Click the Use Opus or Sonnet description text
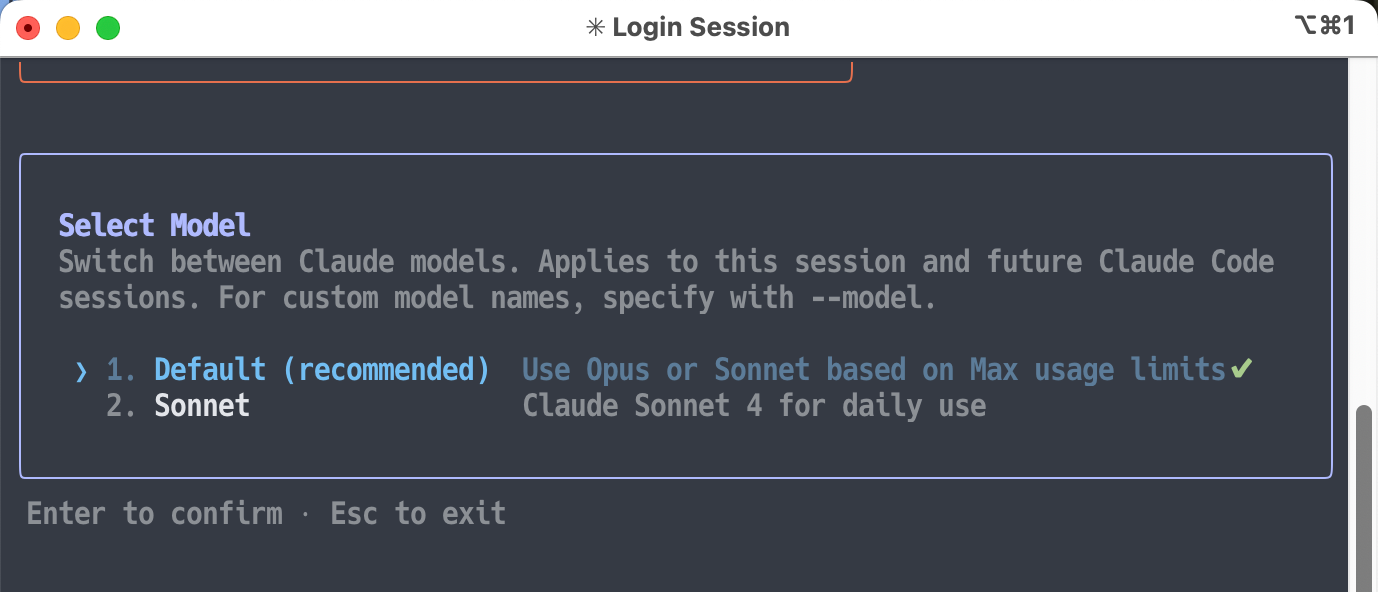The width and height of the screenshot is (1378, 592). click(873, 370)
